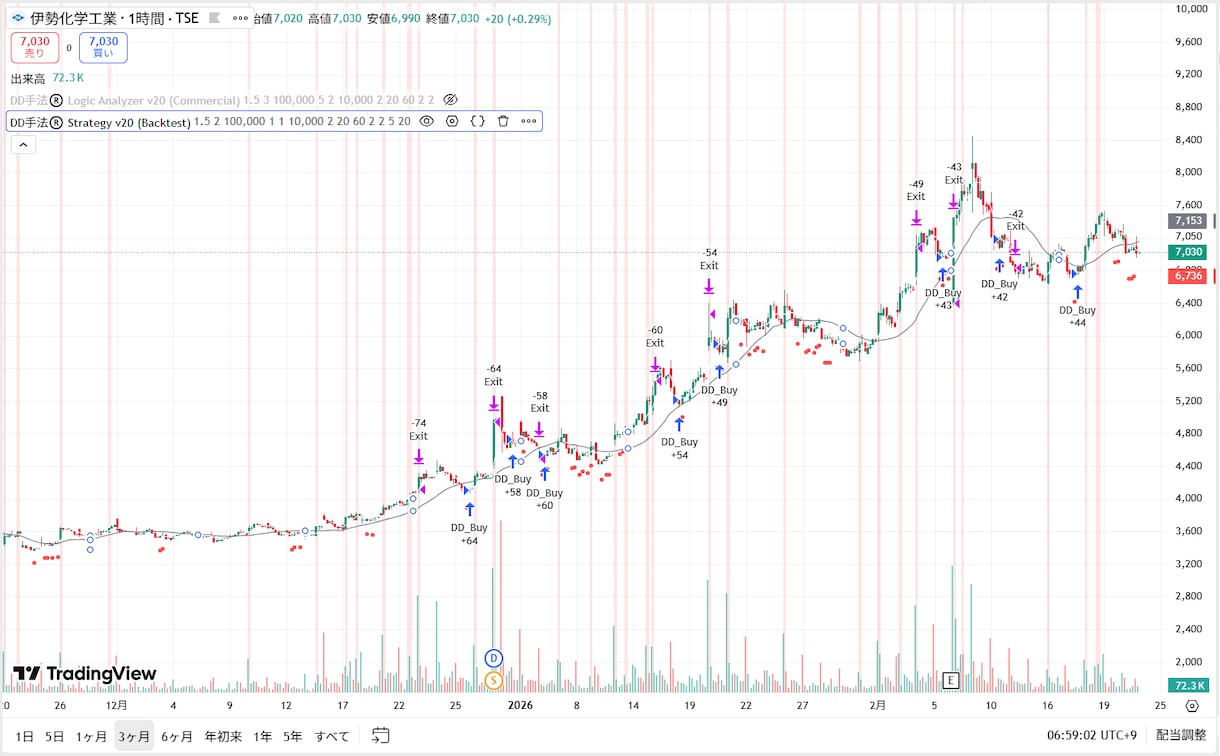Viewport: 1220px width, 756px height.
Task: Click the TradingView logo
Action: point(85,674)
